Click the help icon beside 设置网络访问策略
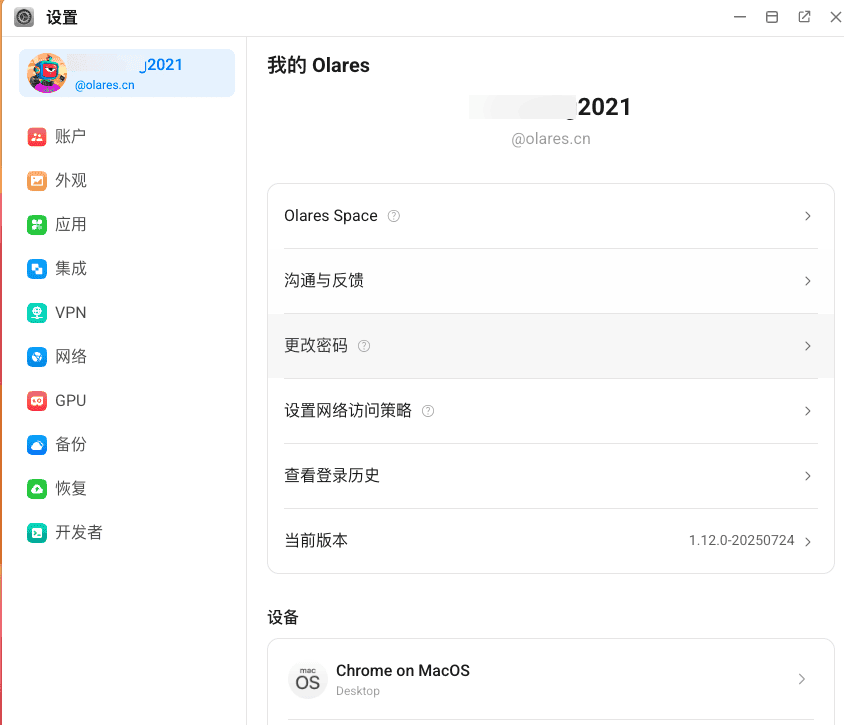The height and width of the screenshot is (725, 844). (428, 411)
